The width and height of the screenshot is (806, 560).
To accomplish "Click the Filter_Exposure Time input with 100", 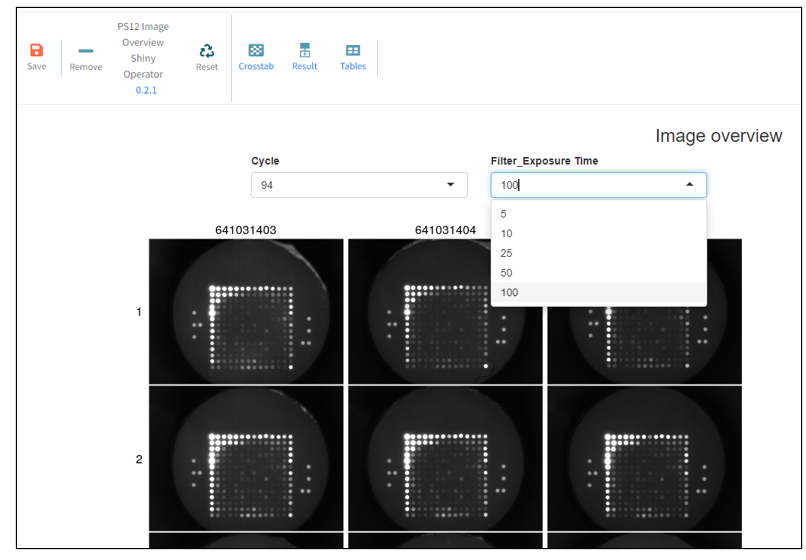I will pos(598,185).
